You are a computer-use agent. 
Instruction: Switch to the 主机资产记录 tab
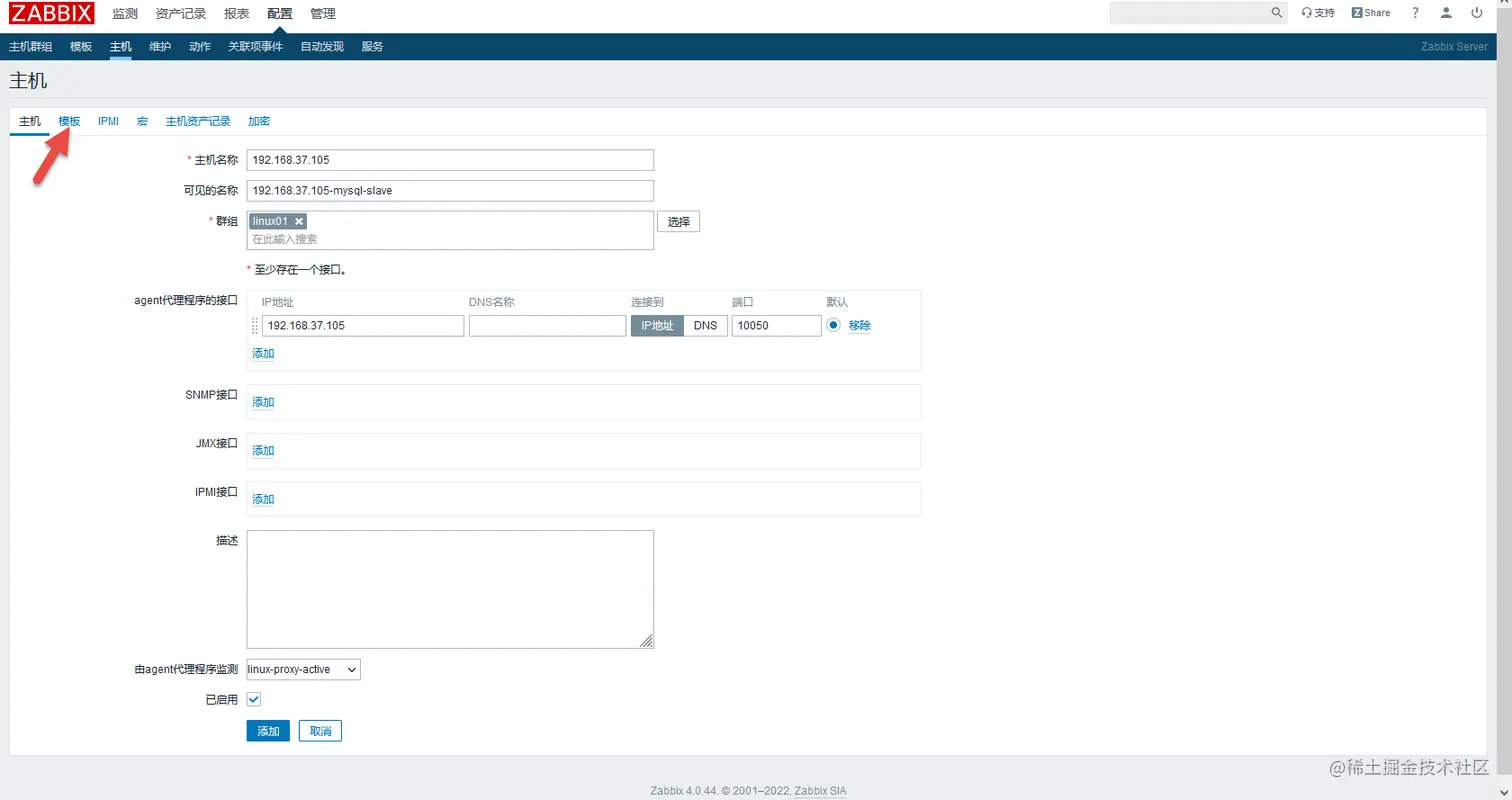point(198,121)
